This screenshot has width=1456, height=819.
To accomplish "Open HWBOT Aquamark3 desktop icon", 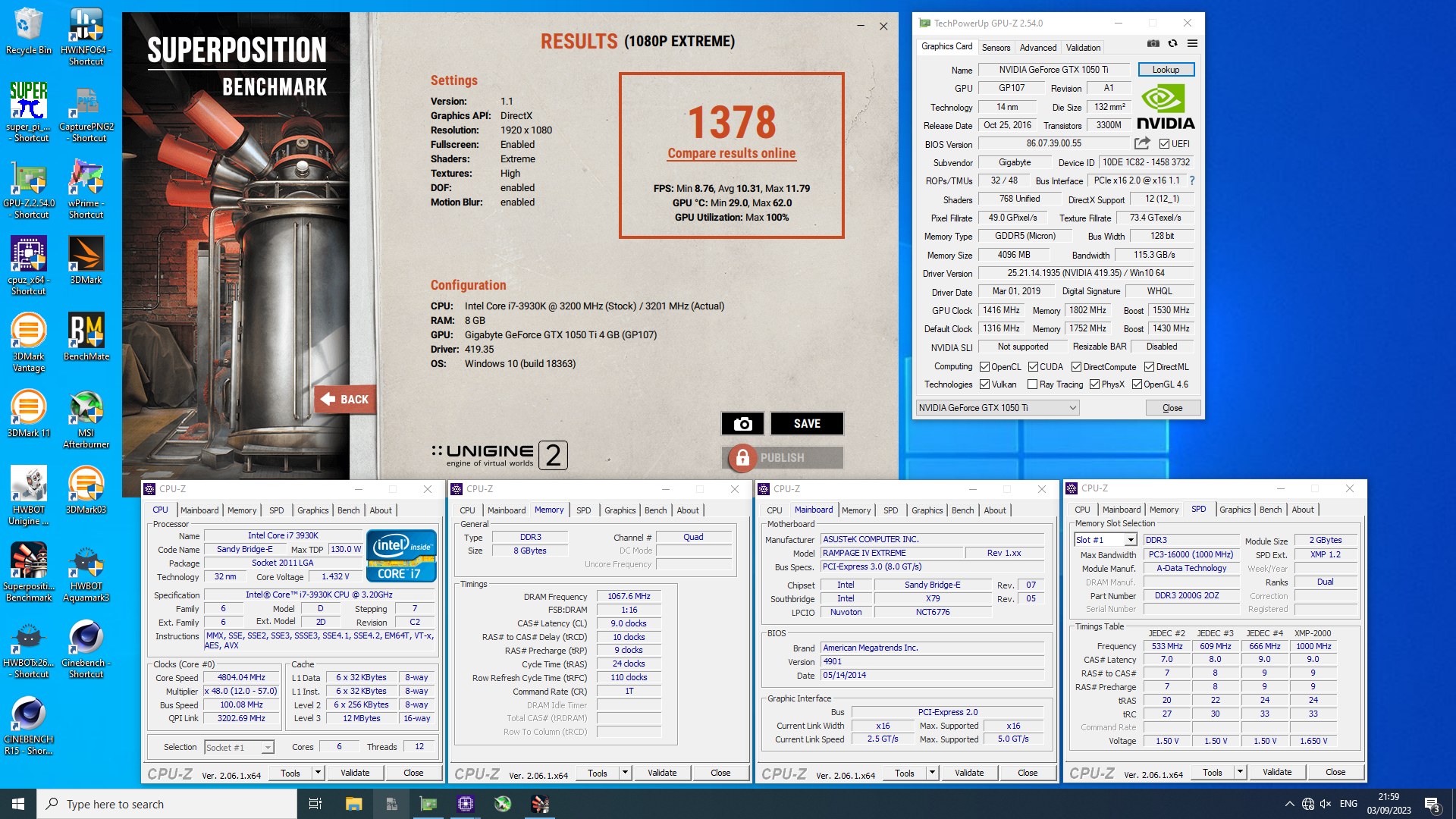I will [86, 573].
